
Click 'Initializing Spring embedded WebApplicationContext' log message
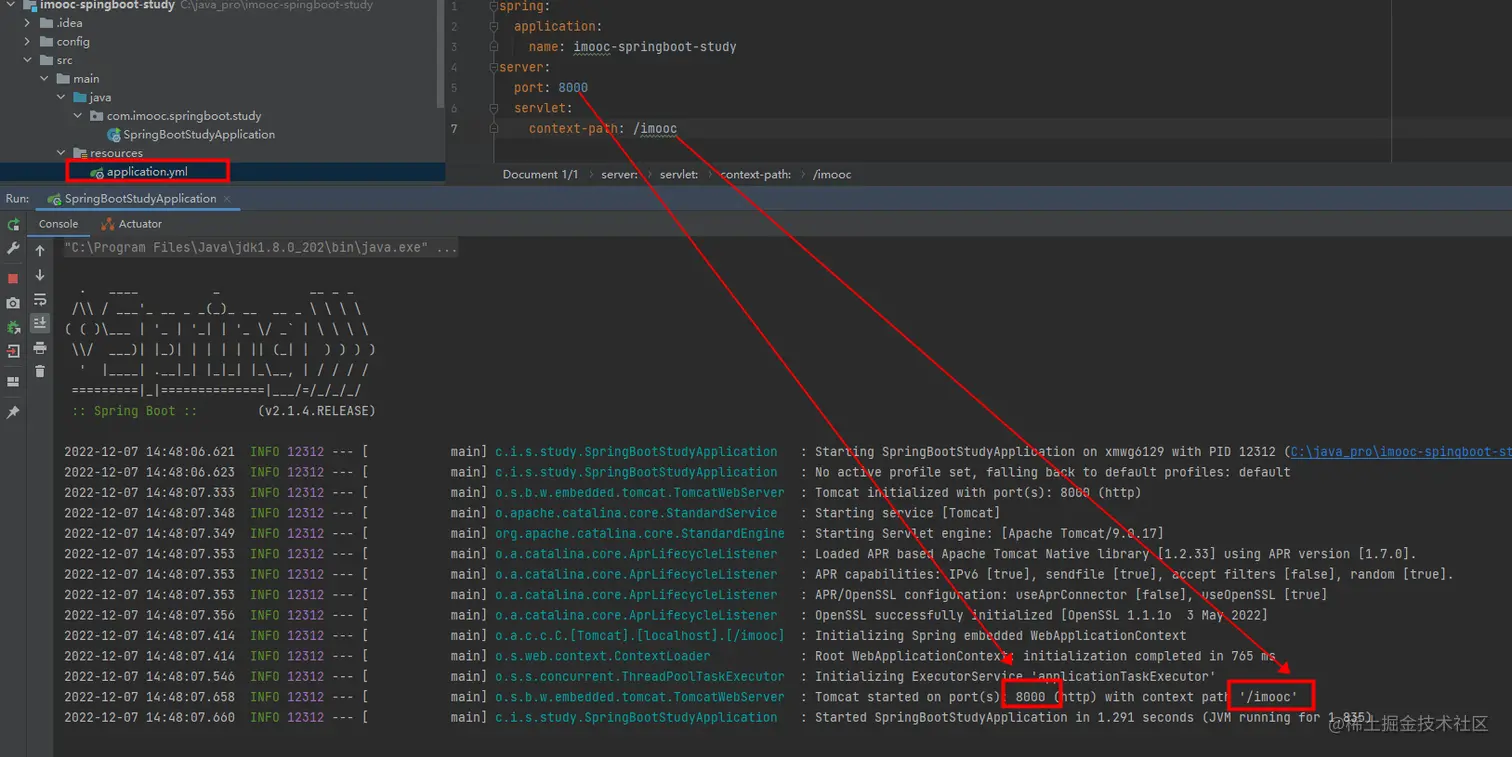point(1000,636)
